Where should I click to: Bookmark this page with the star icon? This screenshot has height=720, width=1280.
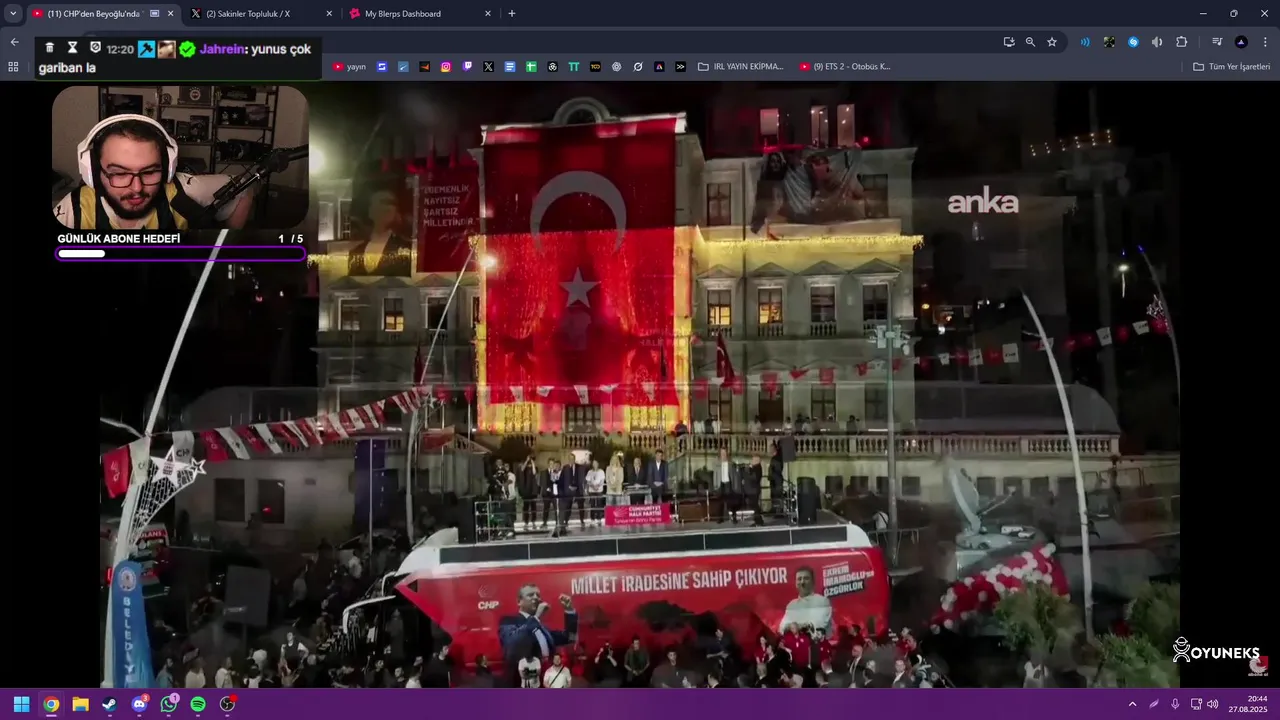click(x=1052, y=42)
